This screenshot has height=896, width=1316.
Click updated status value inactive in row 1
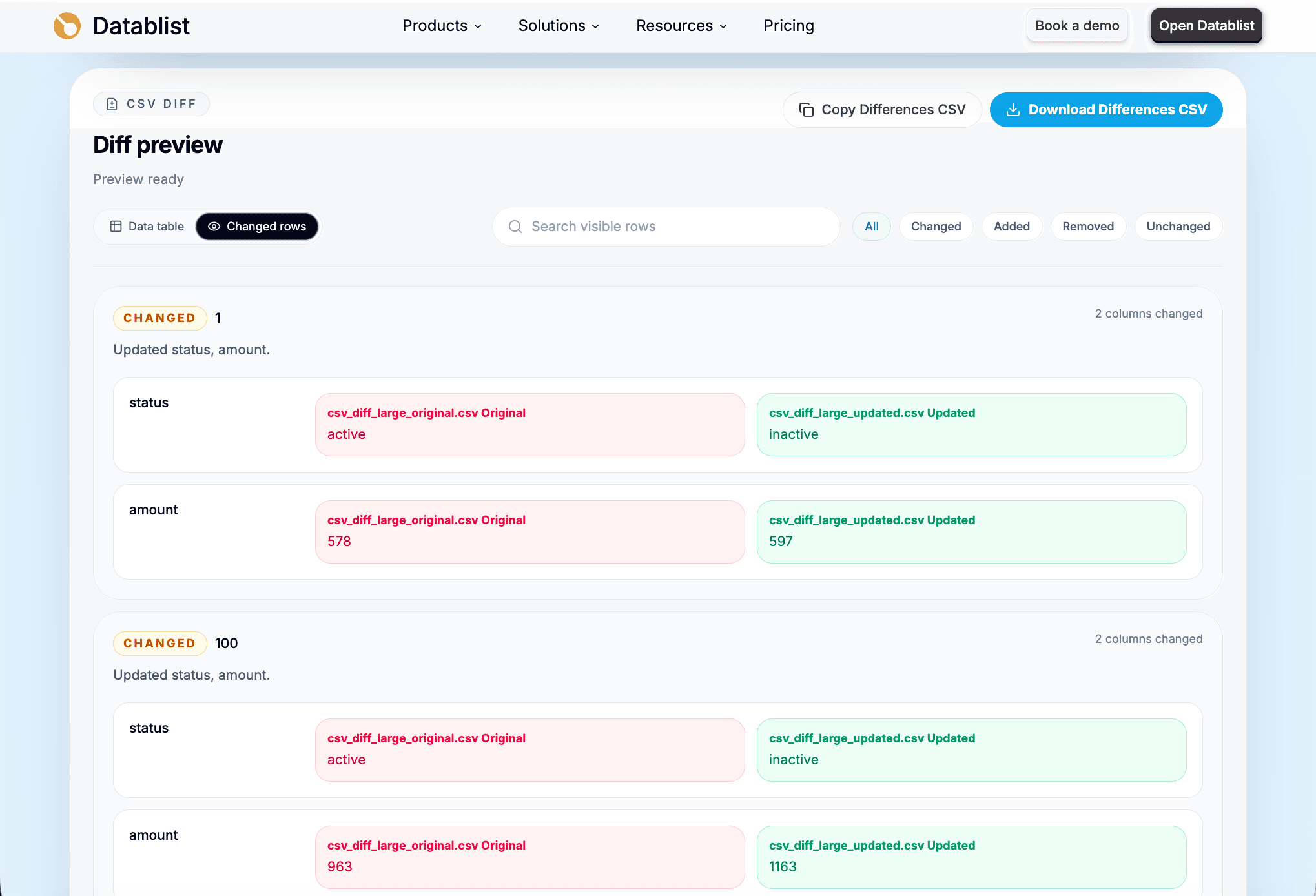coord(794,434)
